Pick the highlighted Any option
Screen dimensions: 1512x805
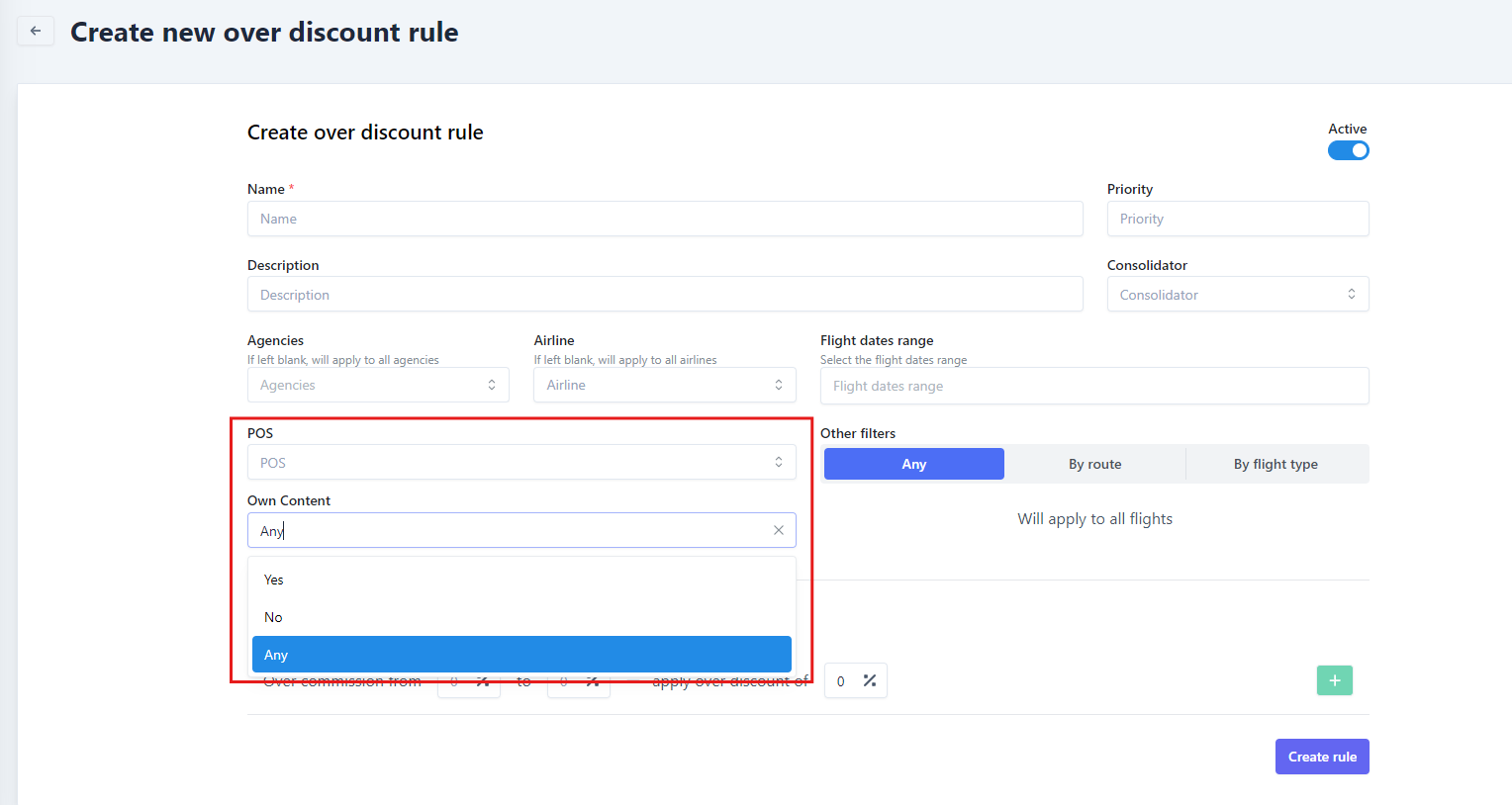pyautogui.click(x=520, y=655)
